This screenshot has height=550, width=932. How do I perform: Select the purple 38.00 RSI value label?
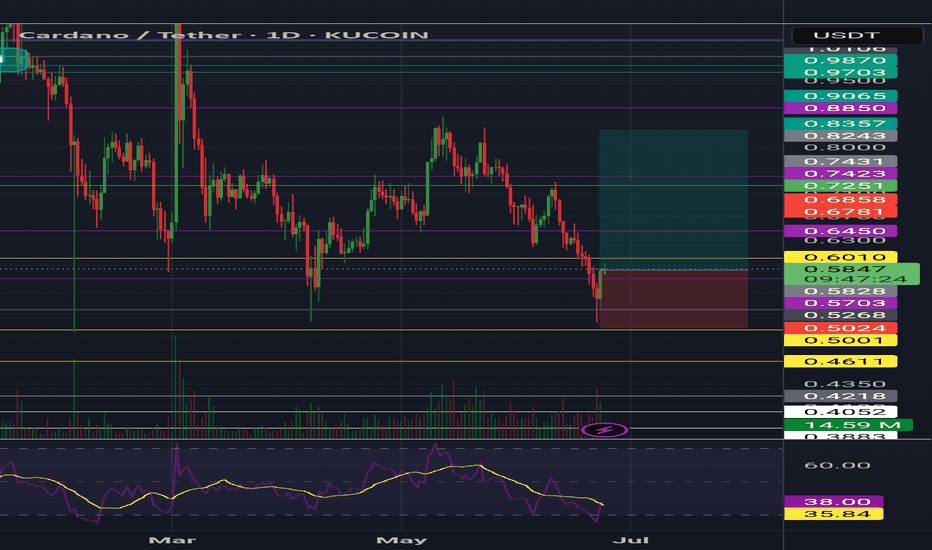point(833,502)
